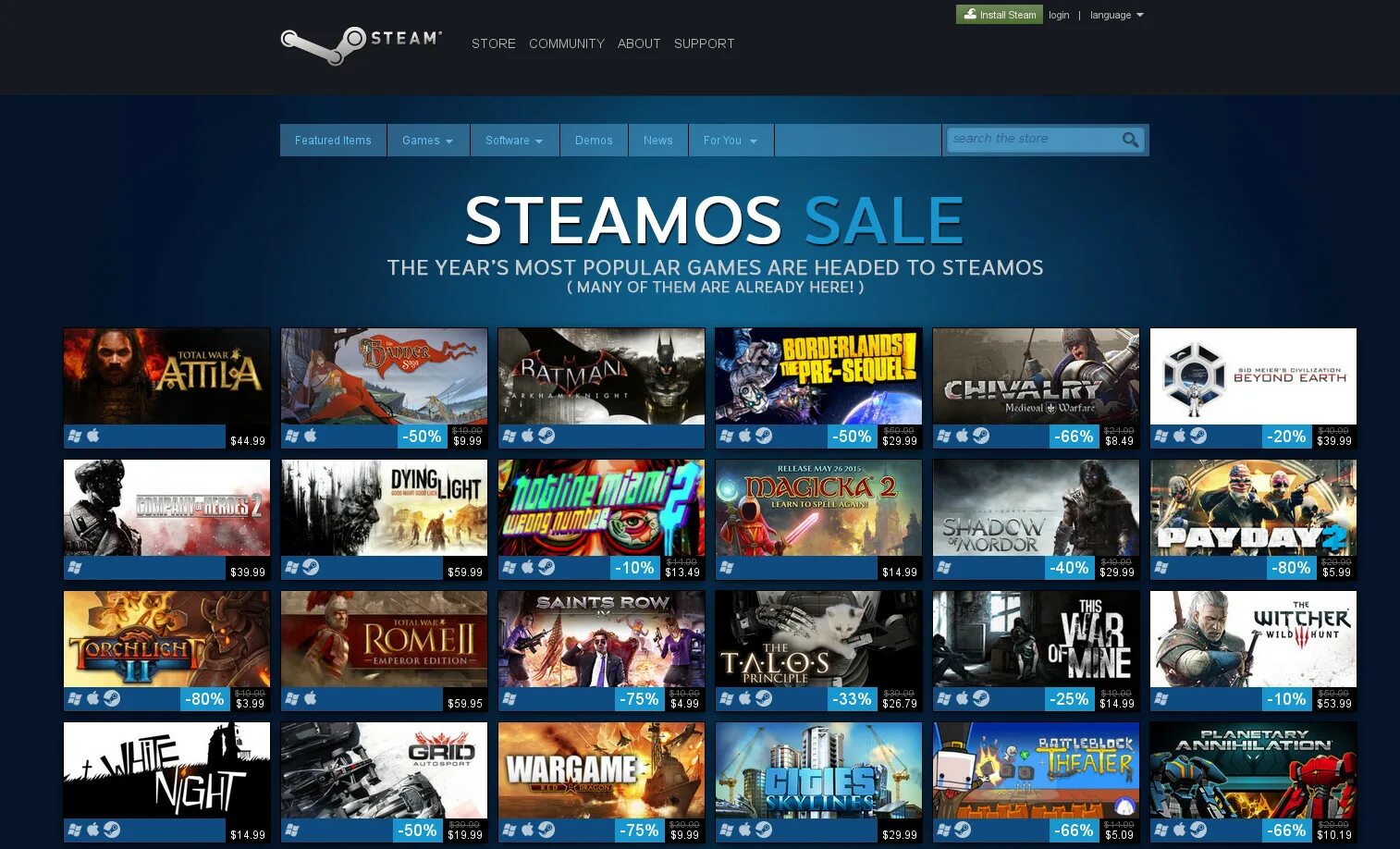The image size is (1400, 849).
Task: Open the language selector dropdown
Action: pyautogui.click(x=1117, y=15)
